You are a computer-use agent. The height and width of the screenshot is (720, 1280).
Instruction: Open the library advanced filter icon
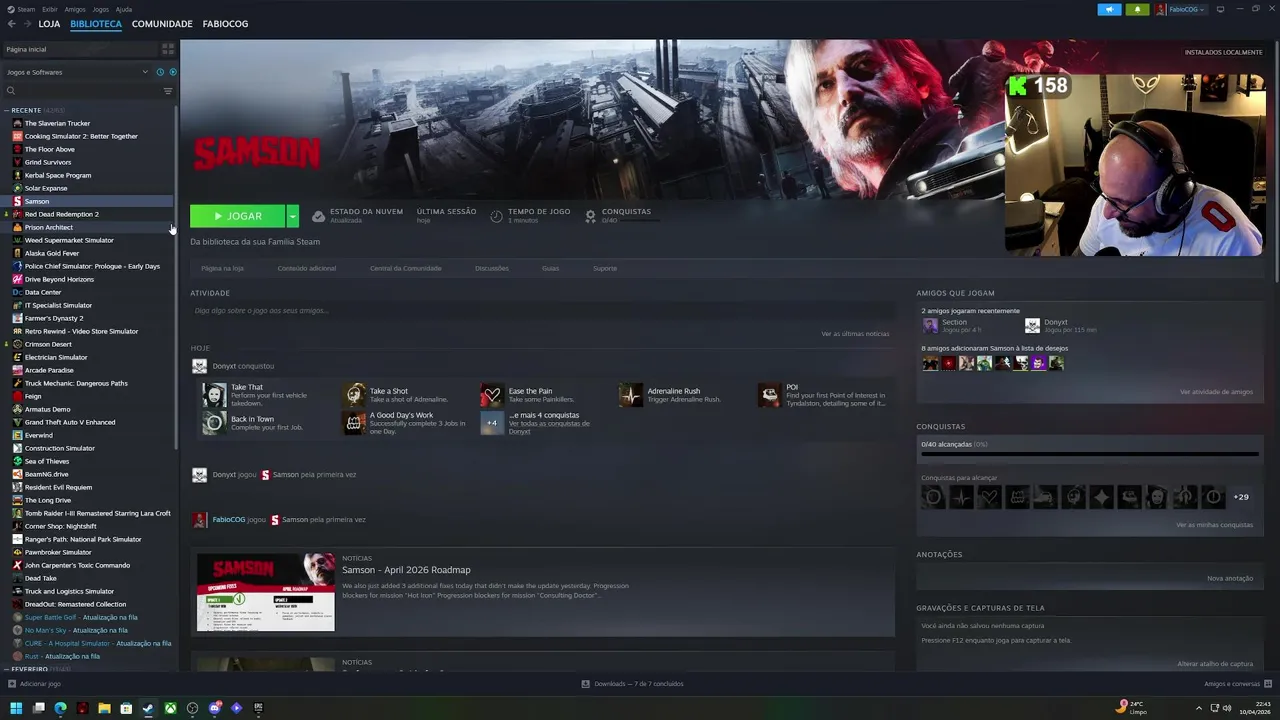tap(168, 91)
